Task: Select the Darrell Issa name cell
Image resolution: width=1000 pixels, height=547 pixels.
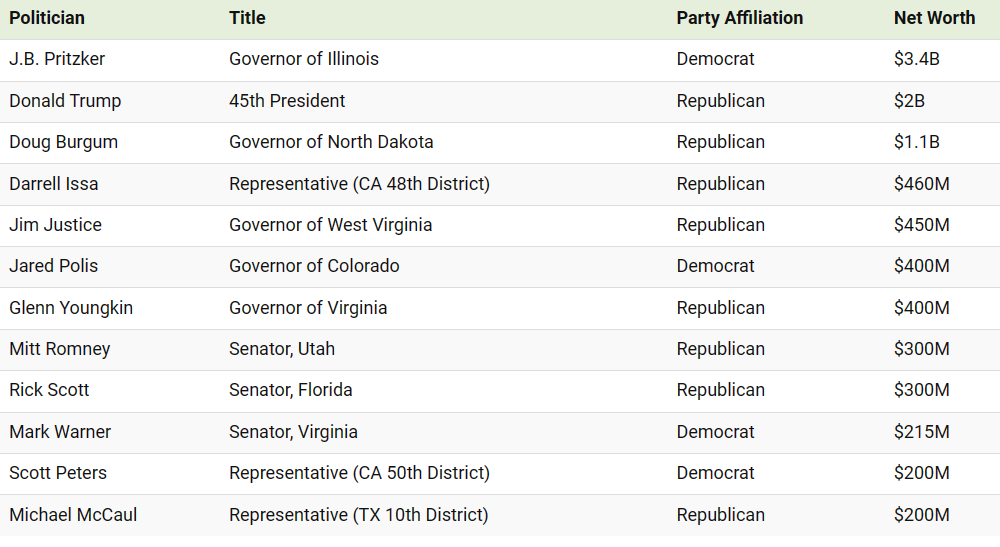Action: (54, 184)
